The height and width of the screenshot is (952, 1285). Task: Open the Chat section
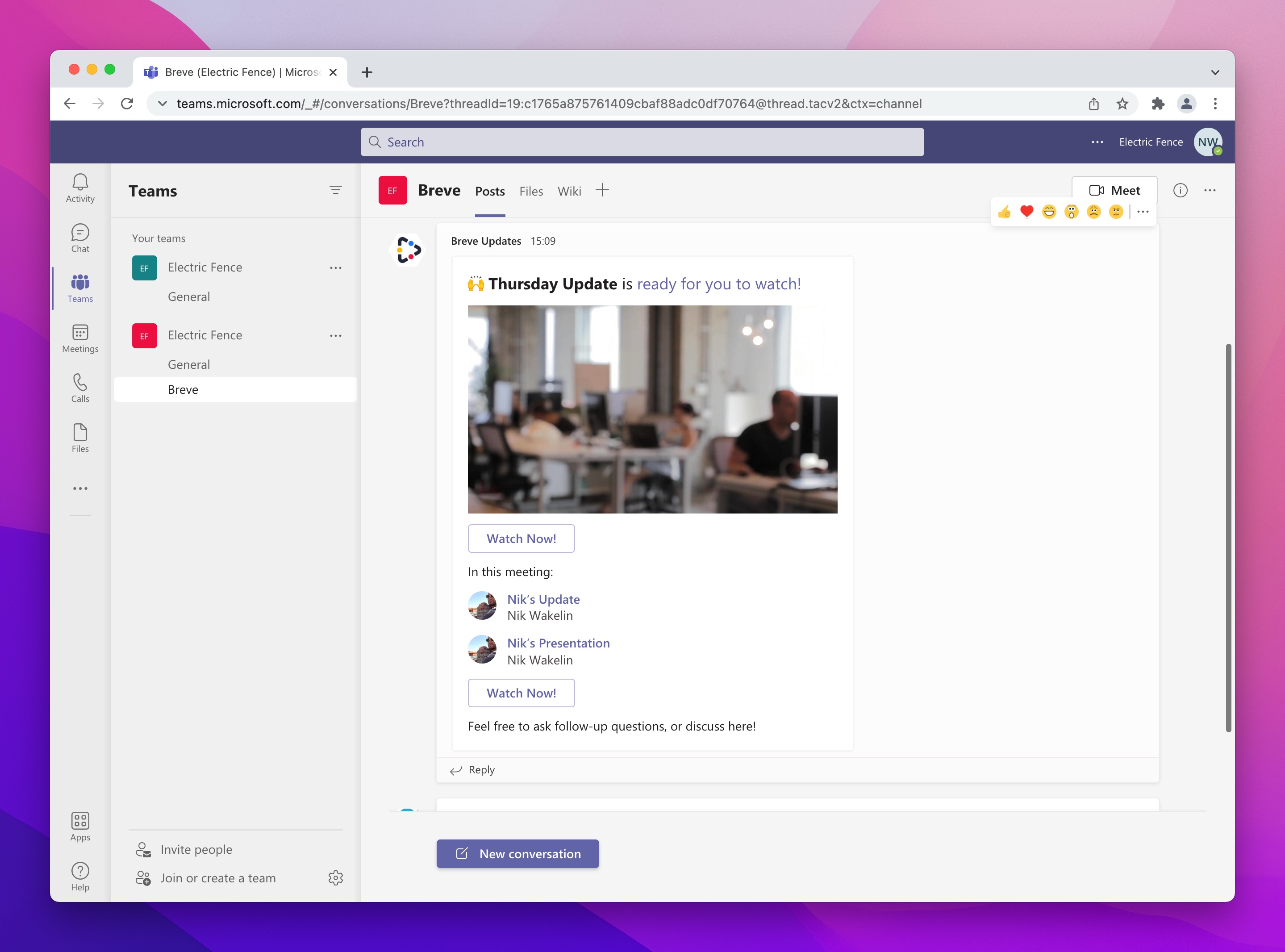(80, 238)
